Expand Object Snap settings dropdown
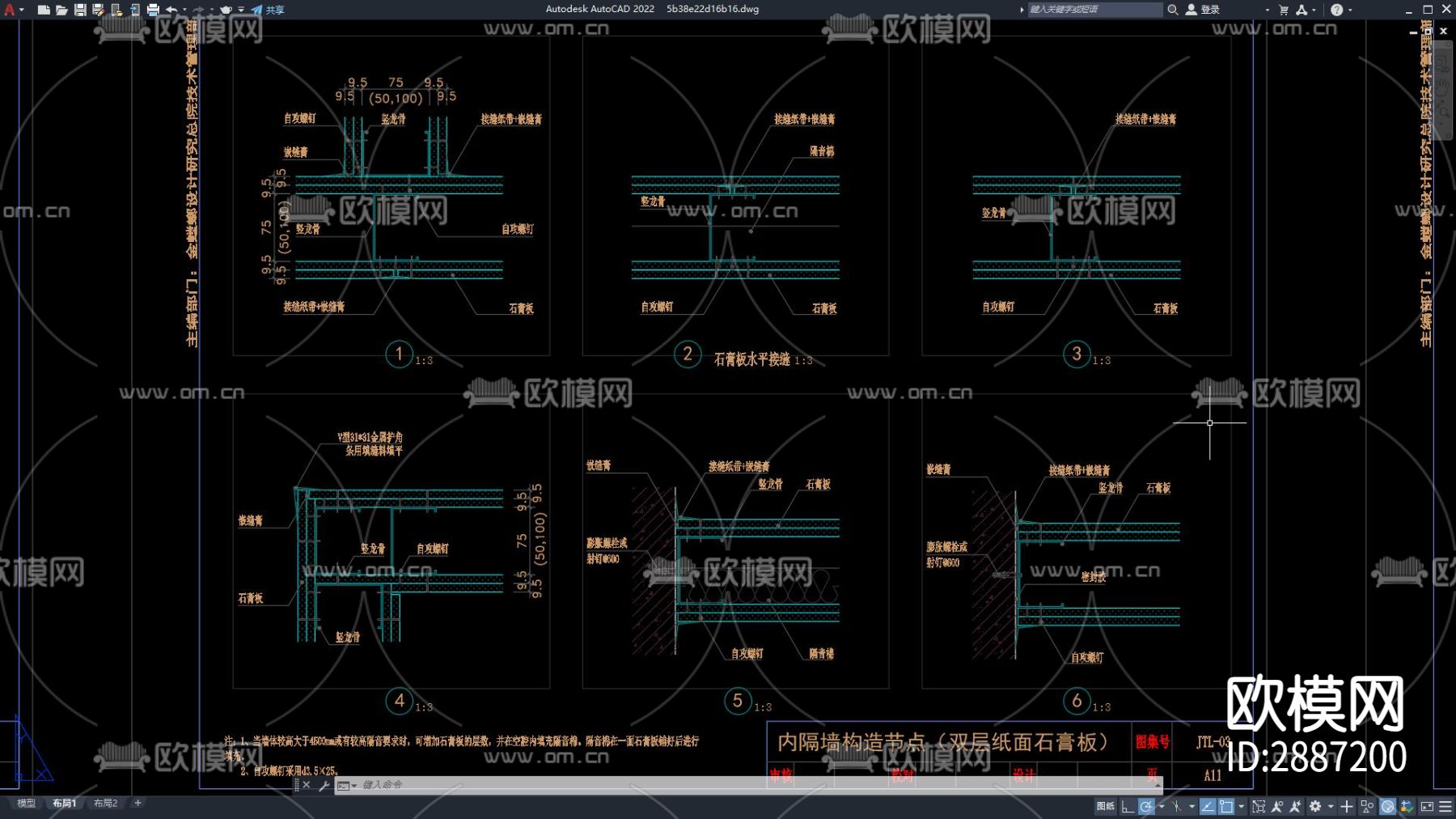Viewport: 1456px width, 819px height. [1241, 806]
